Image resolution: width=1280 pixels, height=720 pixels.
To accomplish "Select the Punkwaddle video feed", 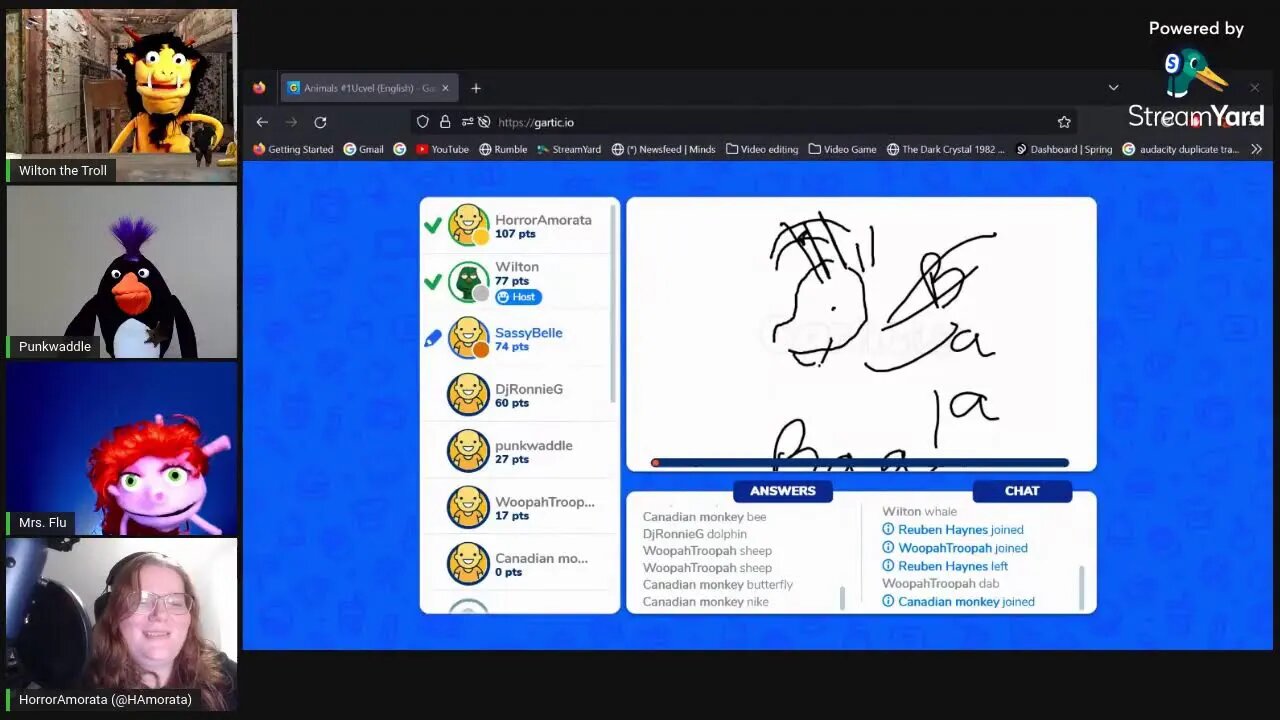I will pos(121,272).
